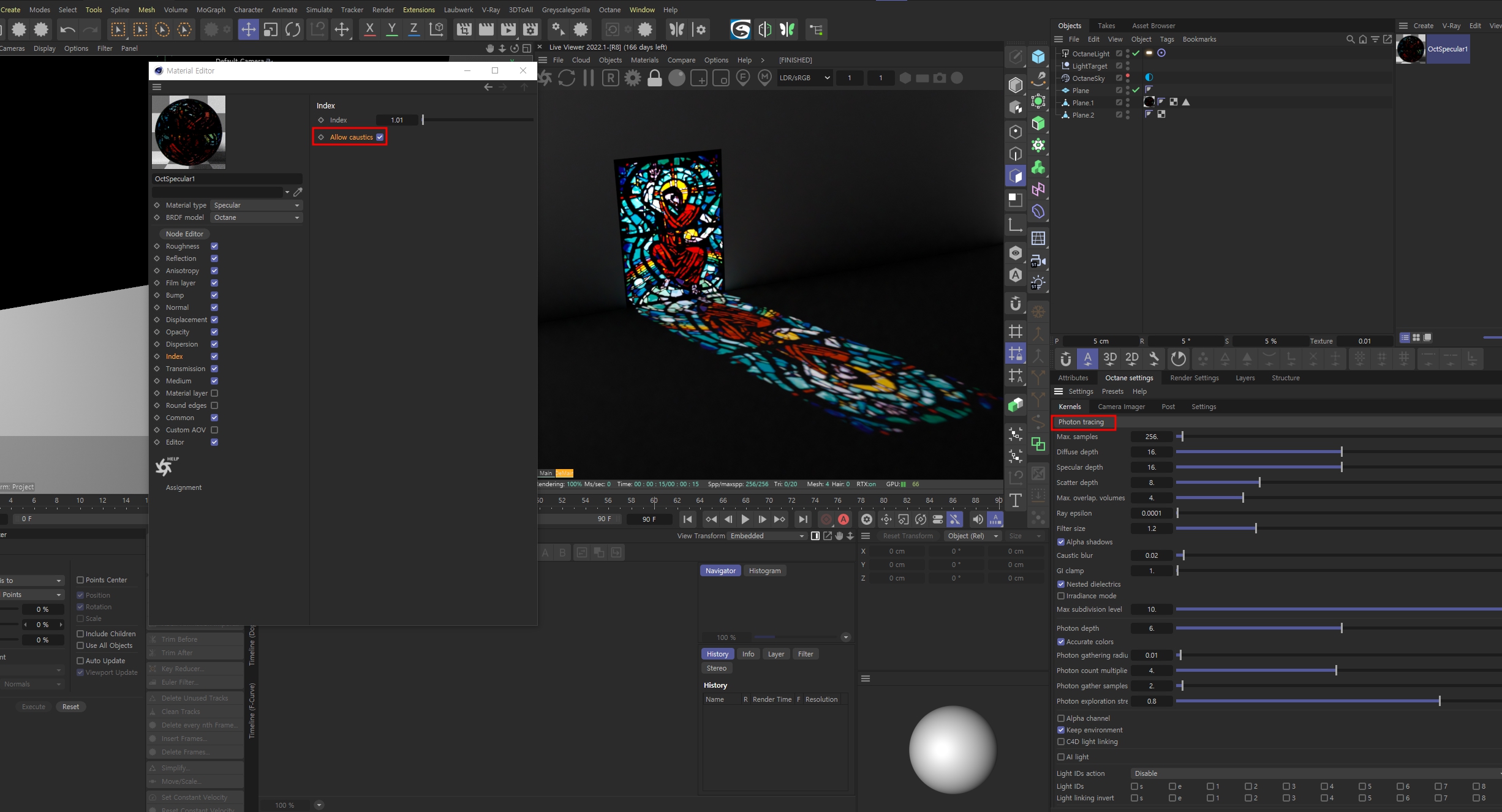This screenshot has width=1502, height=812.
Task: Click the eyedropper icon in Material Editor
Action: (x=298, y=192)
